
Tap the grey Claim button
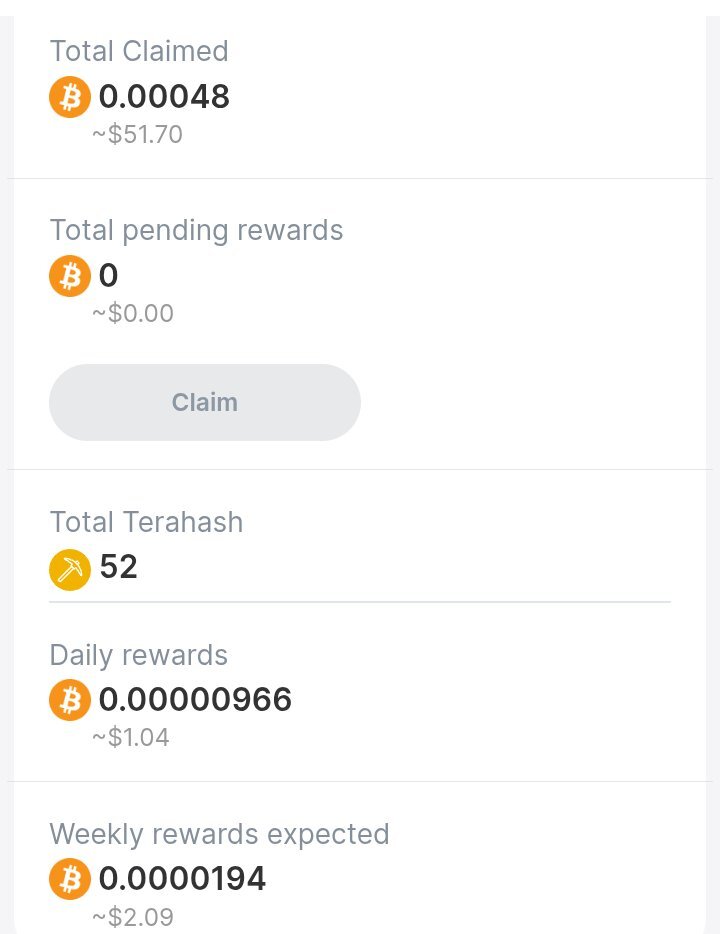pyautogui.click(x=205, y=403)
